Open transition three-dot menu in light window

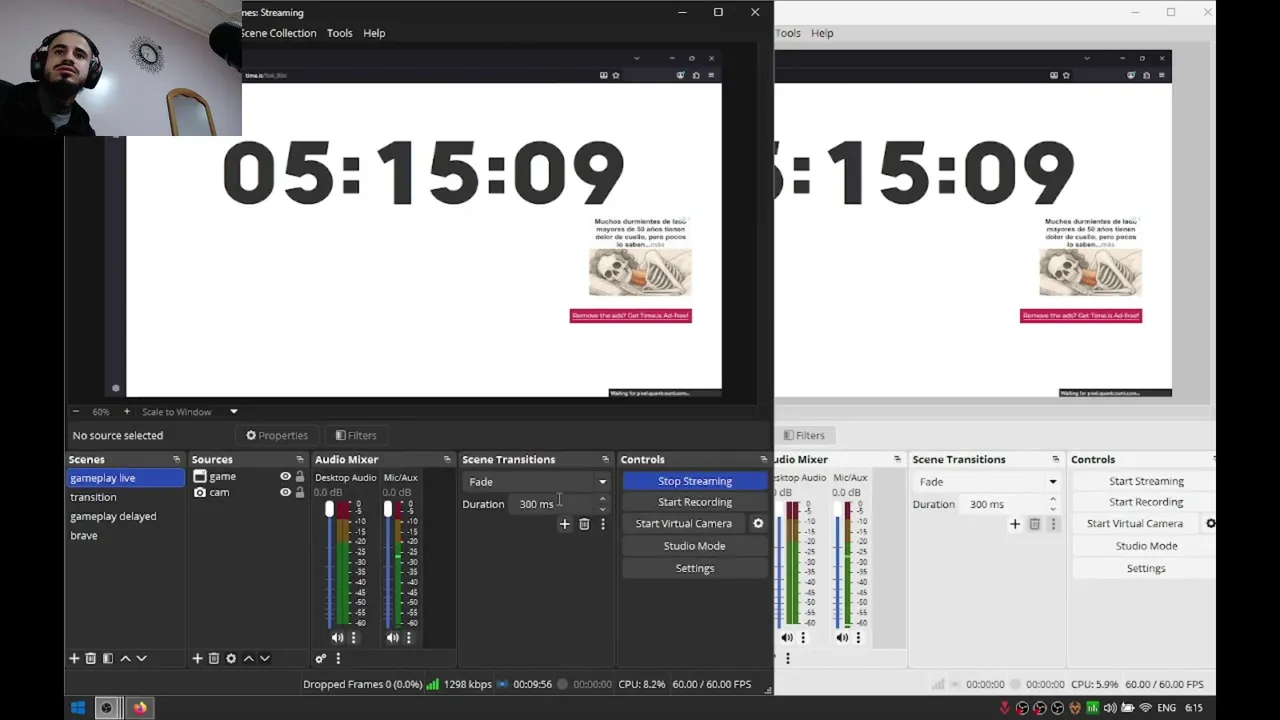1052,524
